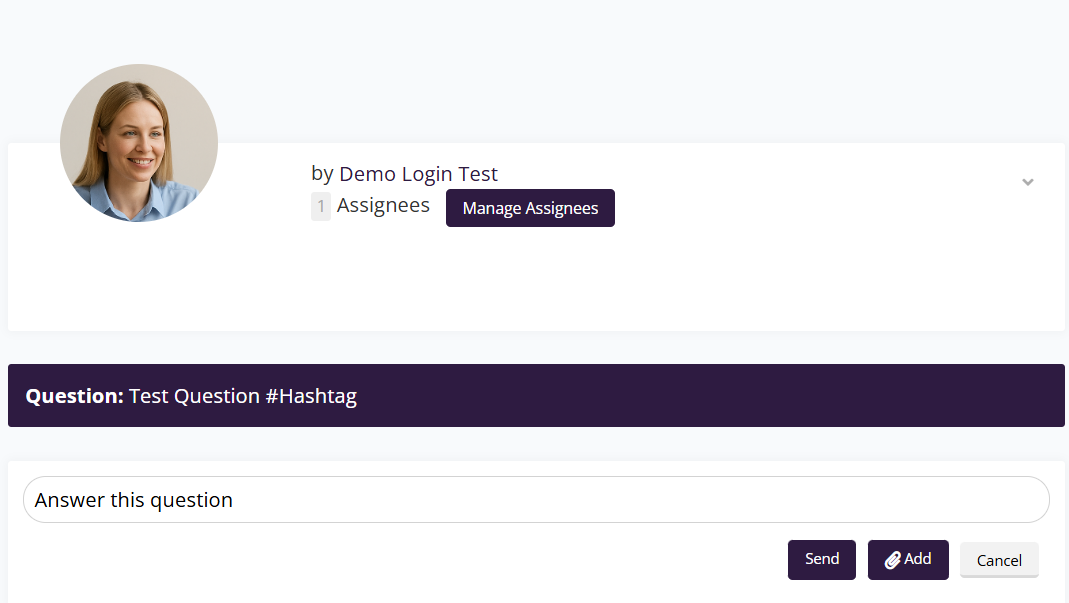Click the 'Test Question' title text

(194, 396)
